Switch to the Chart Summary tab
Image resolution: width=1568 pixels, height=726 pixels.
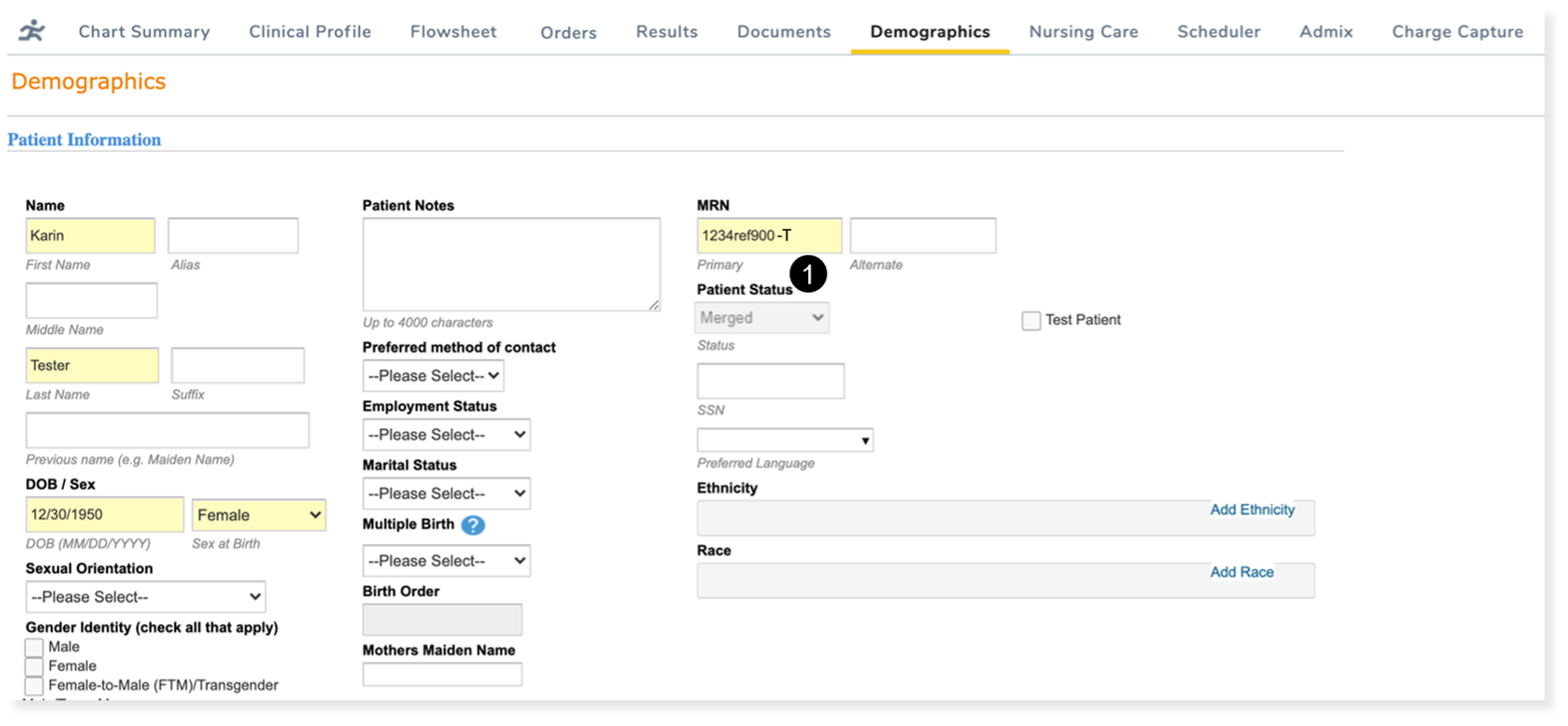click(144, 32)
